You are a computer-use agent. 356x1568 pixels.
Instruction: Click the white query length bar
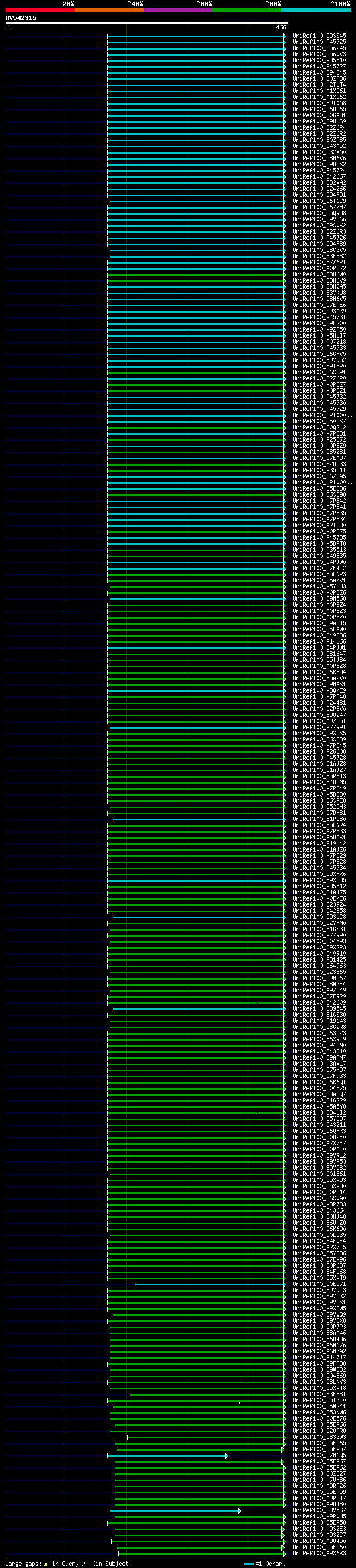pyautogui.click(x=147, y=23)
